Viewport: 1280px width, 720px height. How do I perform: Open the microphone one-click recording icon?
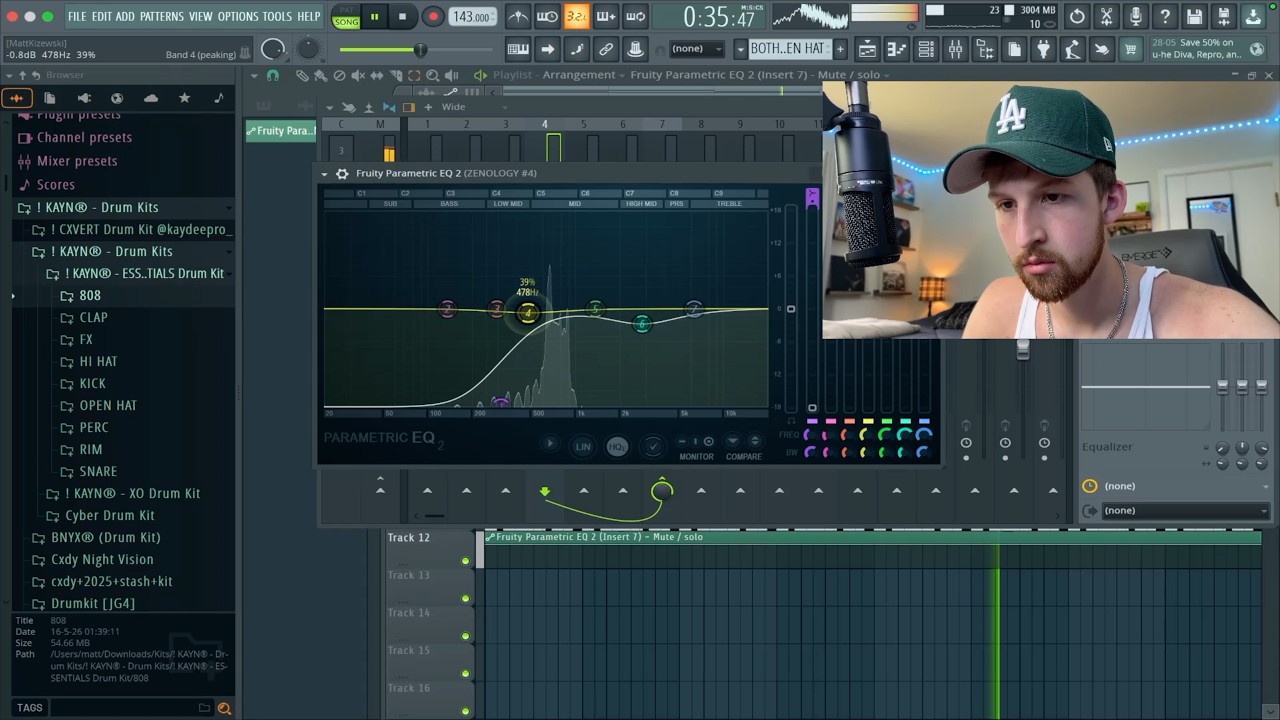coord(1135,16)
